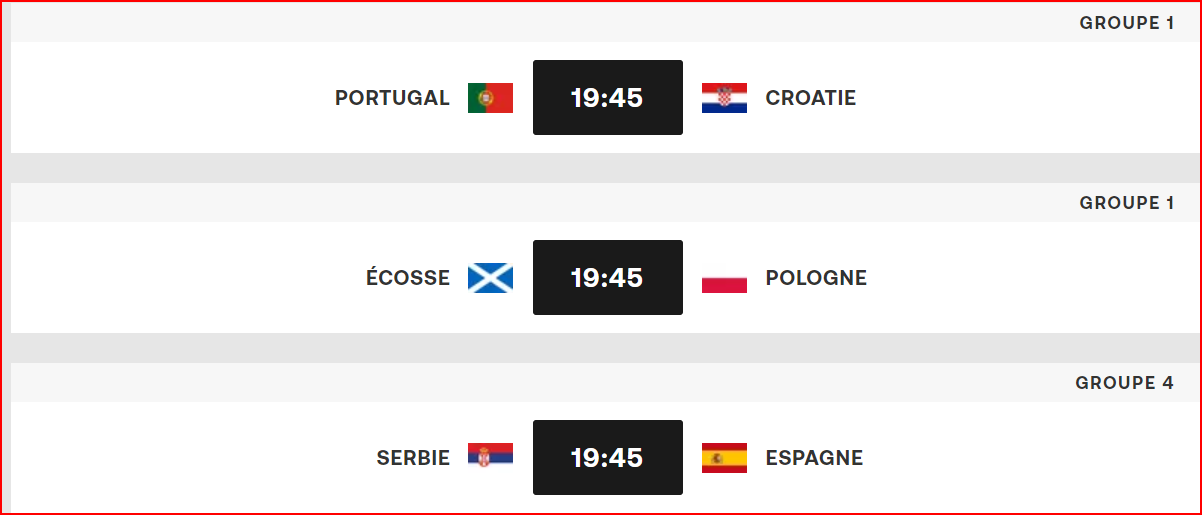
Task: Click the Croatia flag icon
Action: [724, 98]
